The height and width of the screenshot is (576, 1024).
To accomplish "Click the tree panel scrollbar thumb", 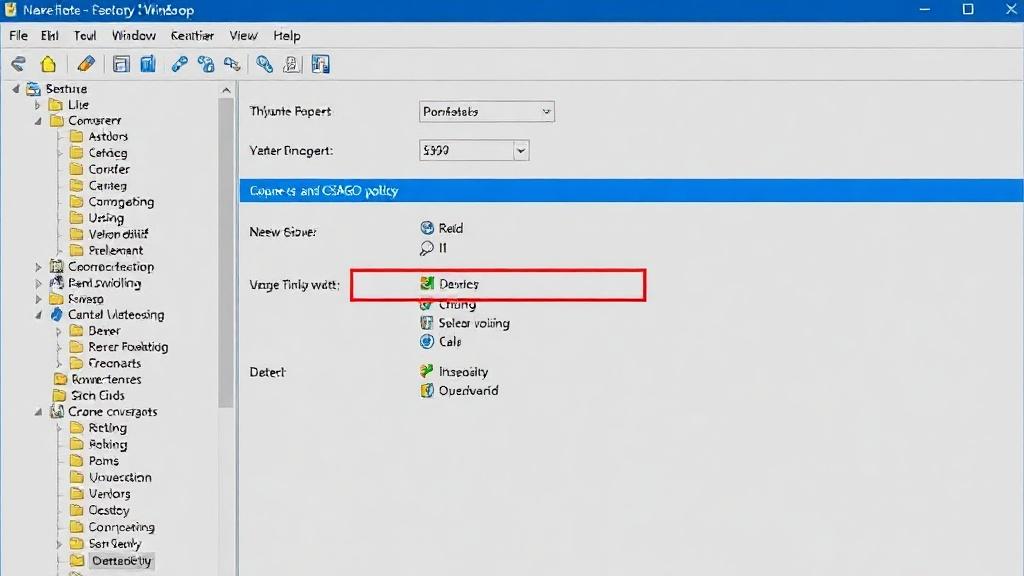I will [226, 253].
